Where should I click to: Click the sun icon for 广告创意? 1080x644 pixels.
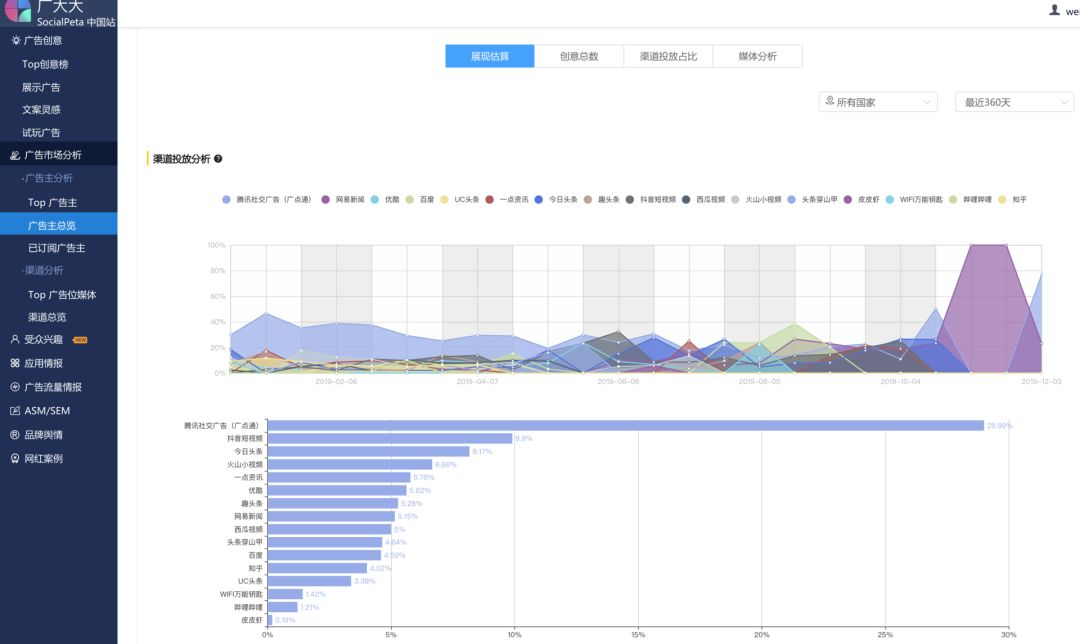(x=16, y=41)
